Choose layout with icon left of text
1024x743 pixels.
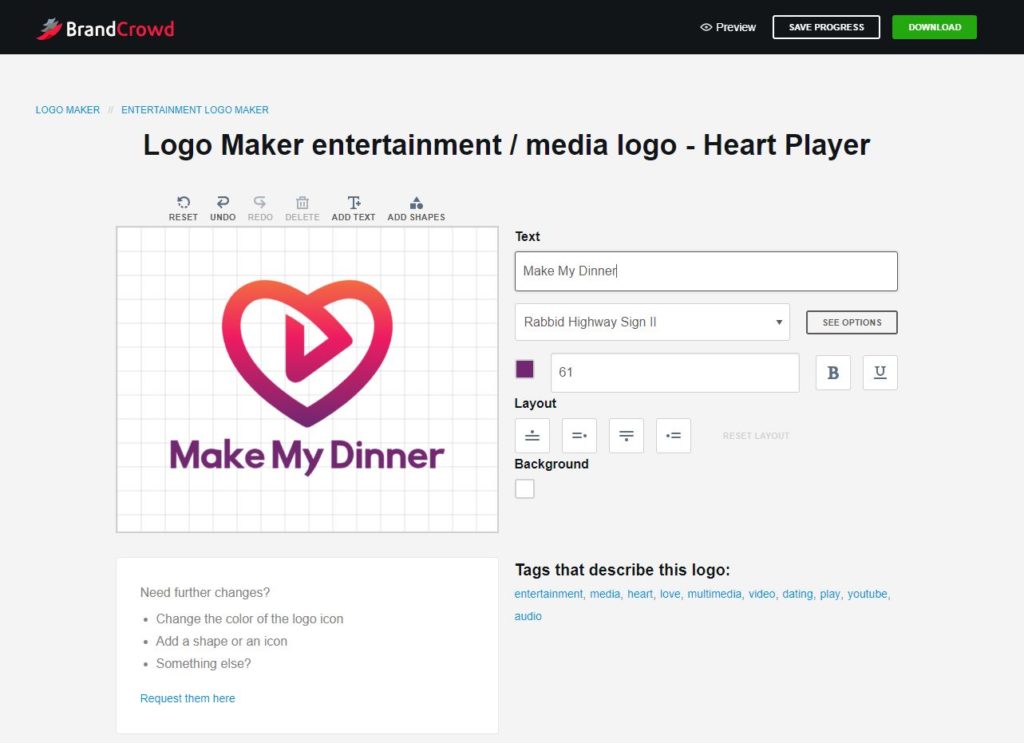[x=673, y=435]
